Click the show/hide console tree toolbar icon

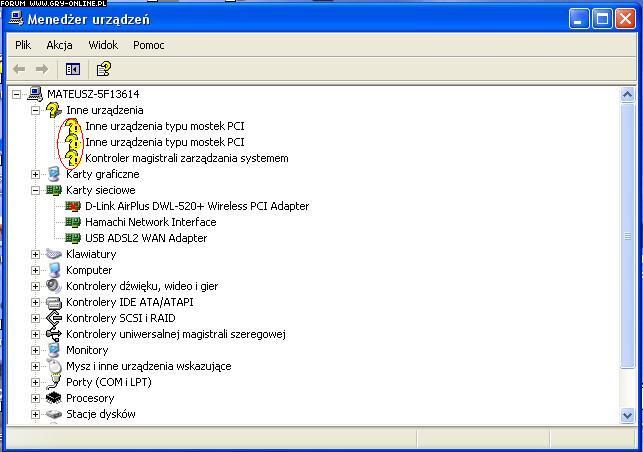pos(72,69)
